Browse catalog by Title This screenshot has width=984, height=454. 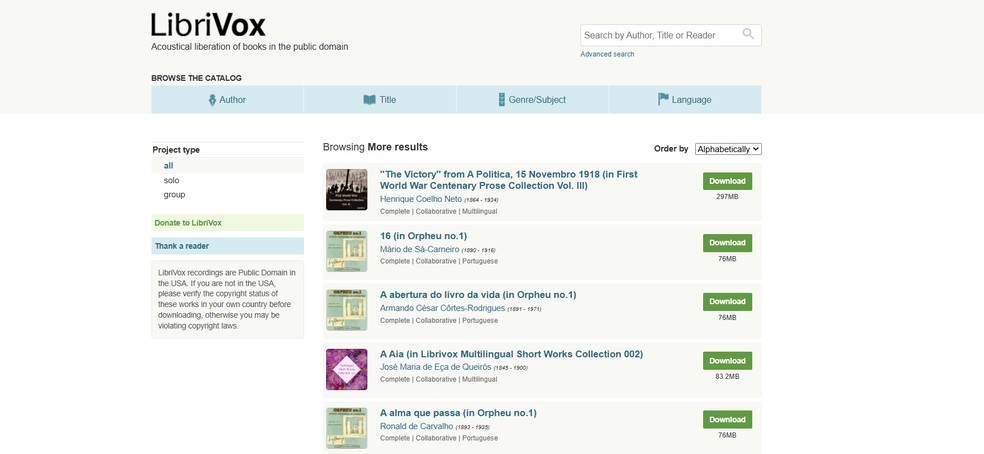point(380,100)
